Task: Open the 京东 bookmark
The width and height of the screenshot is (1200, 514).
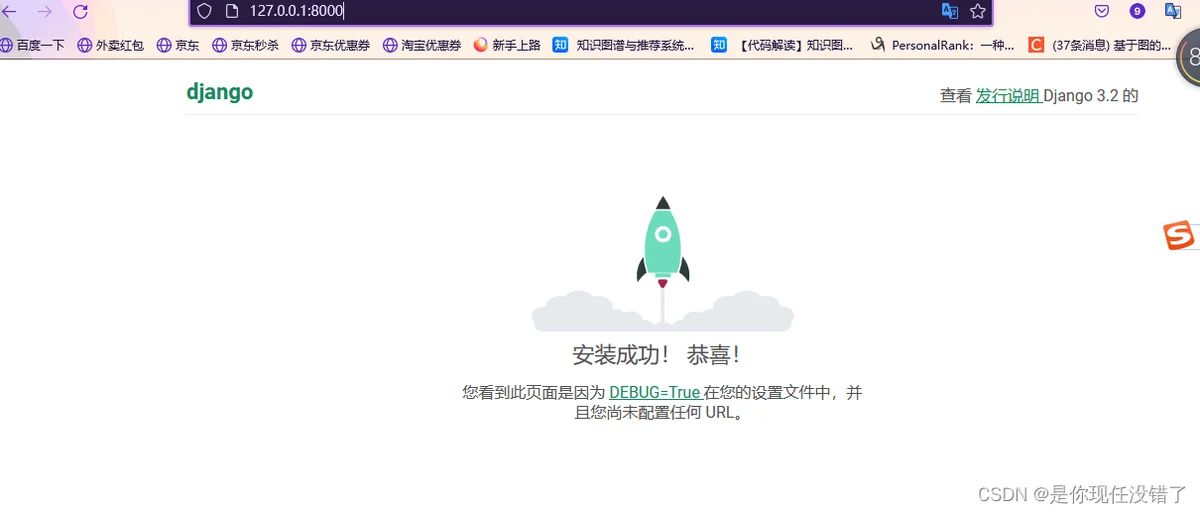Action: pos(178,45)
